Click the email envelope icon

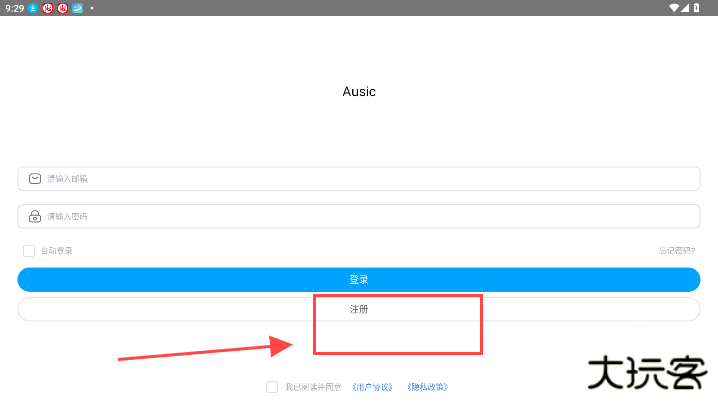35,179
